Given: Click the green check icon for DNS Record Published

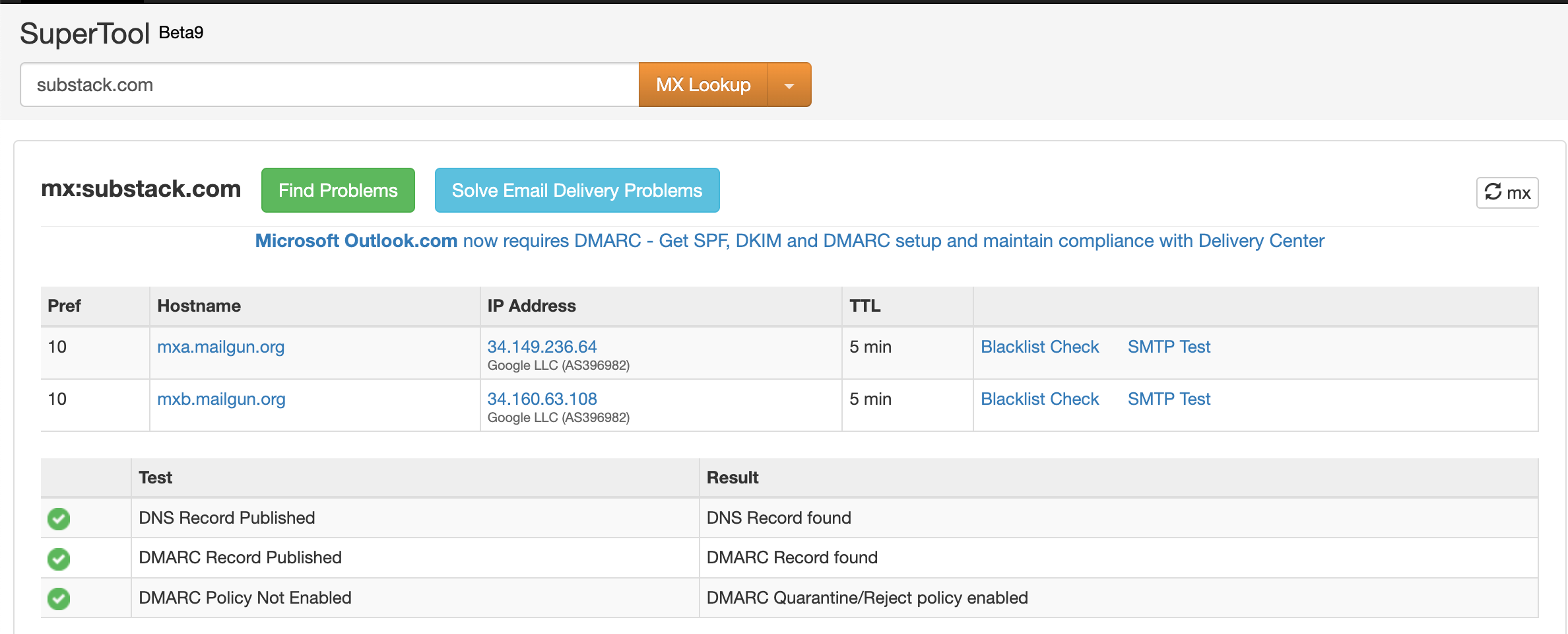Looking at the screenshot, I should pos(59,518).
